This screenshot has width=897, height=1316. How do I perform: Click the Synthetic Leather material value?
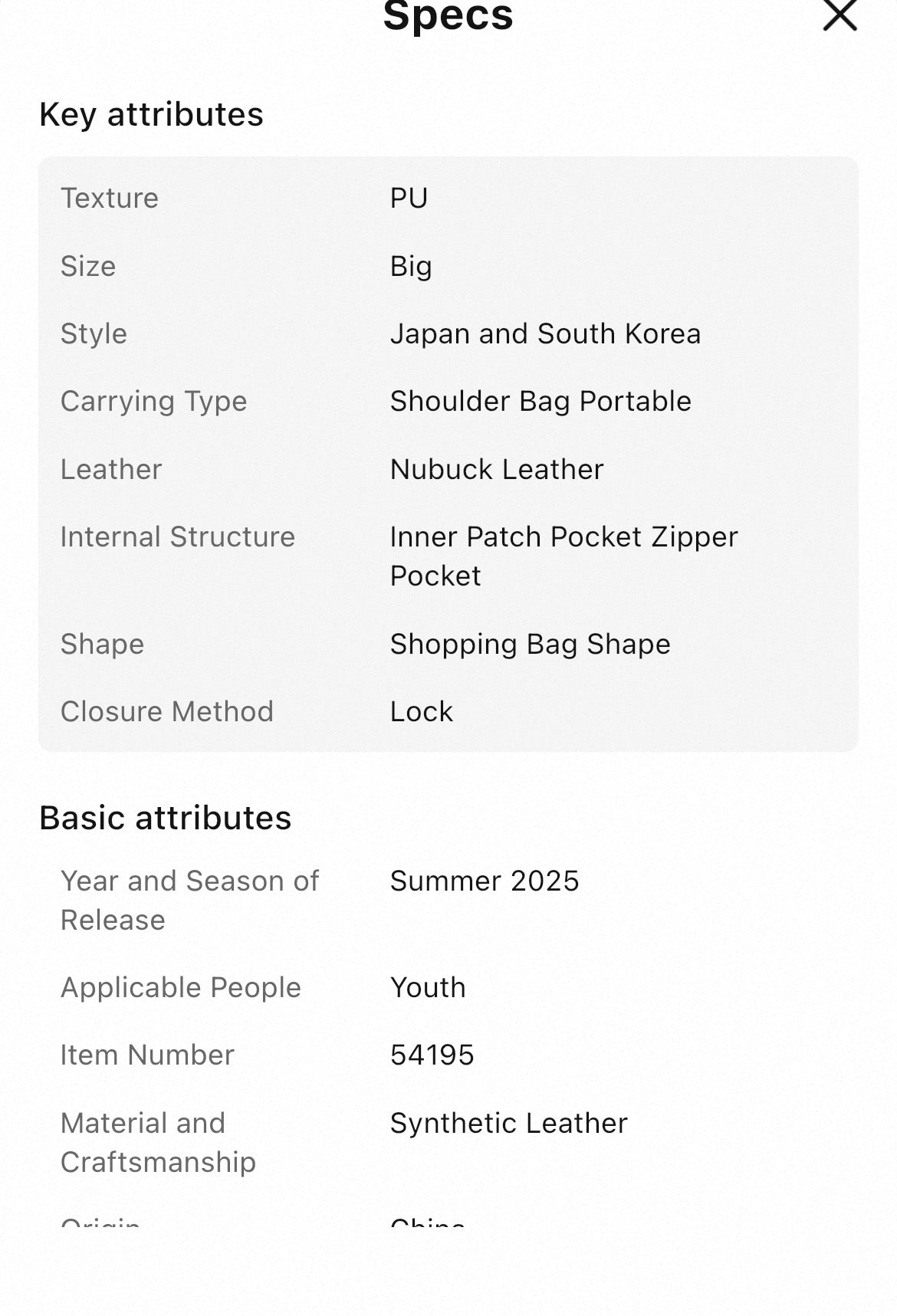508,1123
